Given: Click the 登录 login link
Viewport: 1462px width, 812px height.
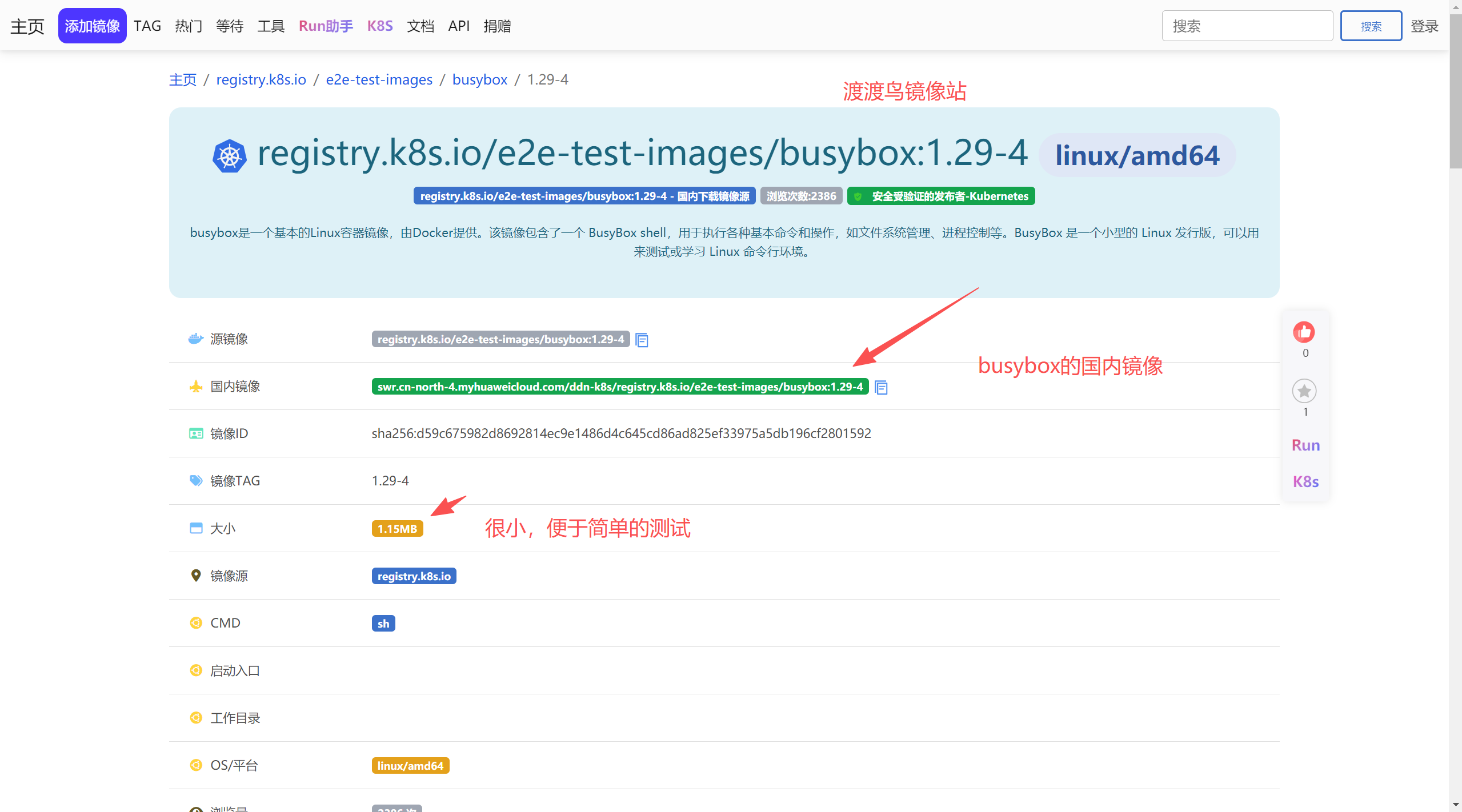Looking at the screenshot, I should click(1424, 26).
